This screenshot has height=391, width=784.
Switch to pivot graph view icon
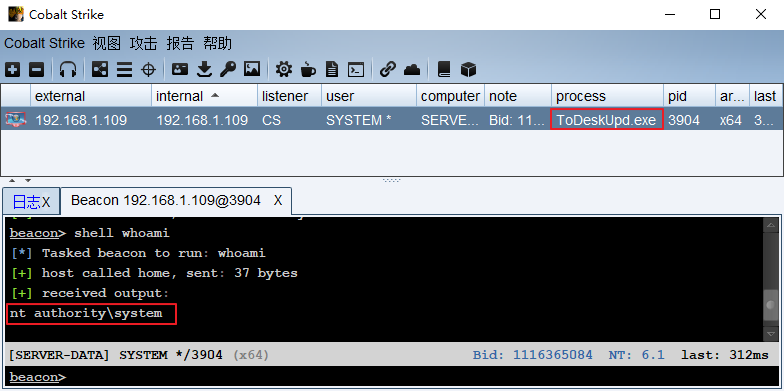click(x=100, y=70)
